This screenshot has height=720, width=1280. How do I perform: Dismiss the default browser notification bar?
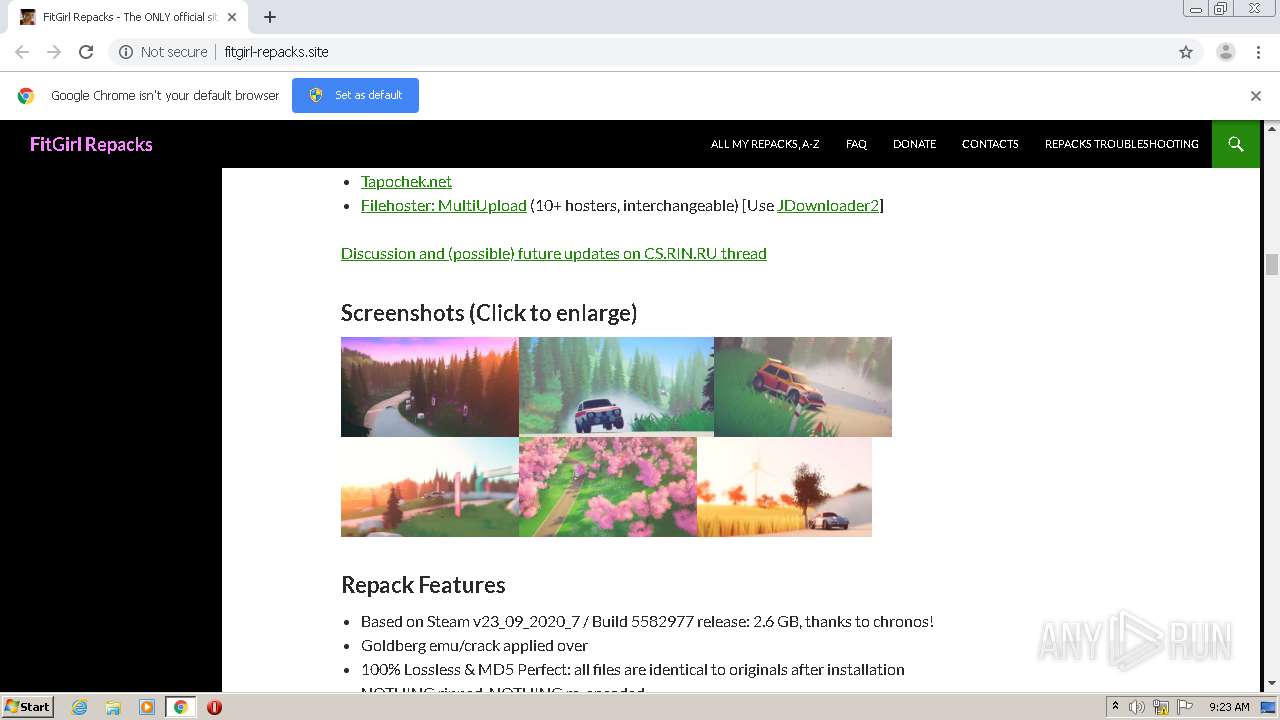click(1256, 96)
